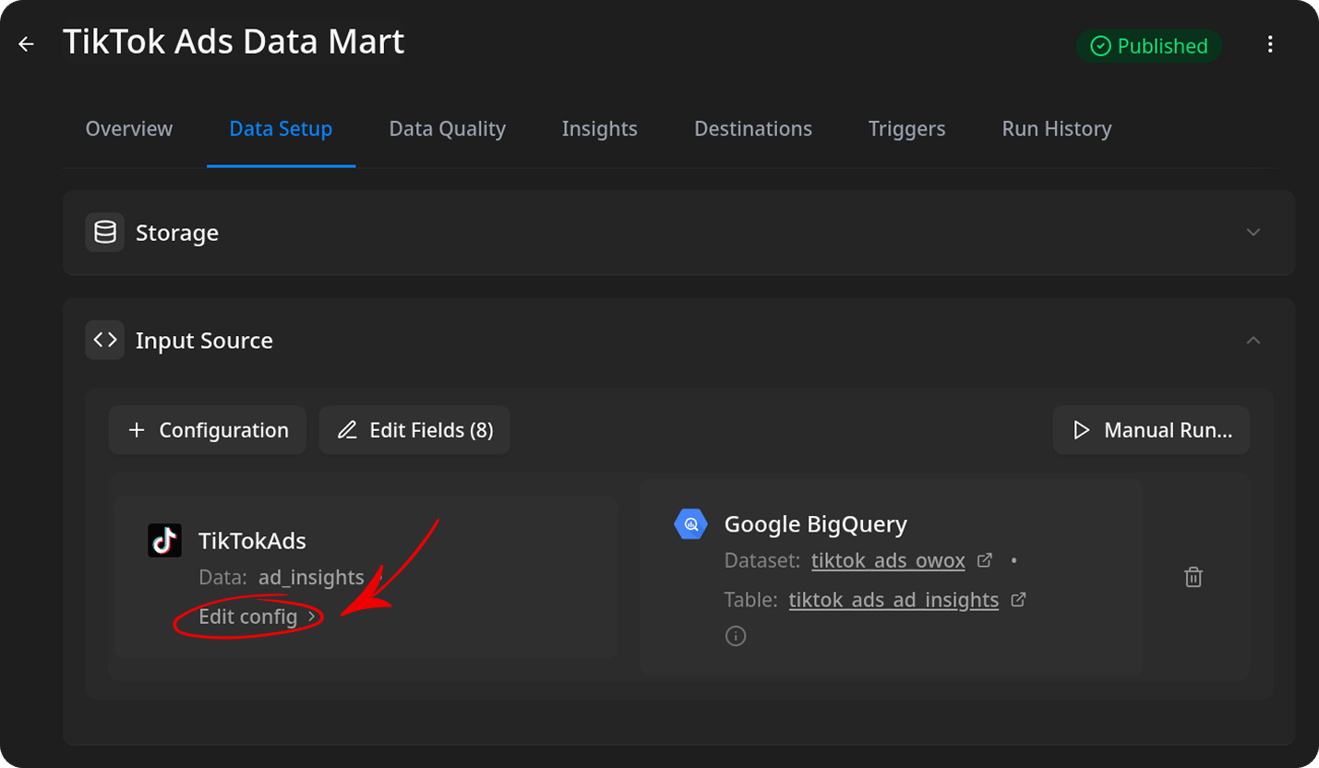Delete the configuration with the trash icon
The height and width of the screenshot is (768, 1319).
coord(1193,577)
